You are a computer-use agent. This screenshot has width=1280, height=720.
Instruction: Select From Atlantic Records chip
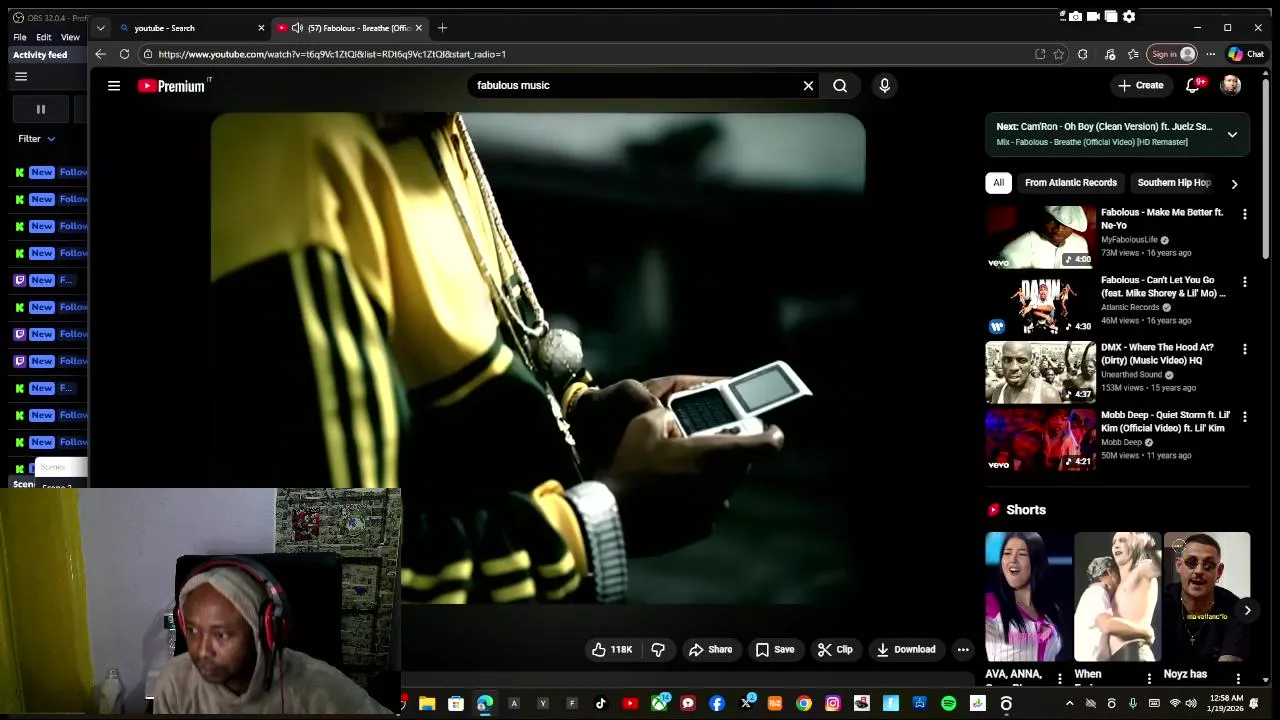[1071, 183]
